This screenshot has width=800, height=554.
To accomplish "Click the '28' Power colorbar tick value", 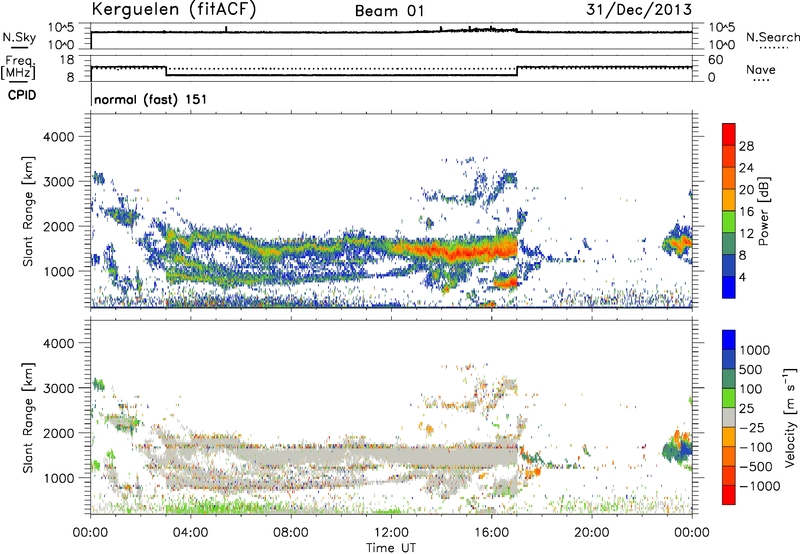I will pos(746,146).
